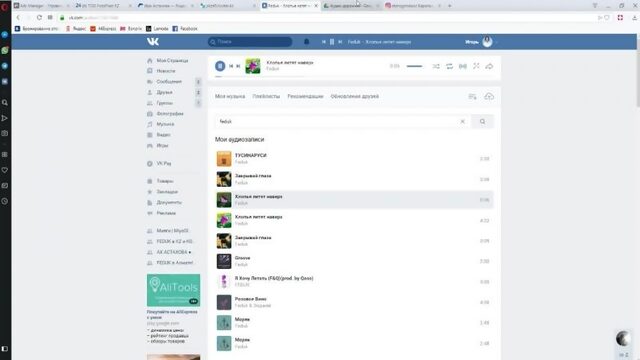The image size is (640, 360).
Task: Open Сообщения in the left menu
Action: pyautogui.click(x=169, y=82)
